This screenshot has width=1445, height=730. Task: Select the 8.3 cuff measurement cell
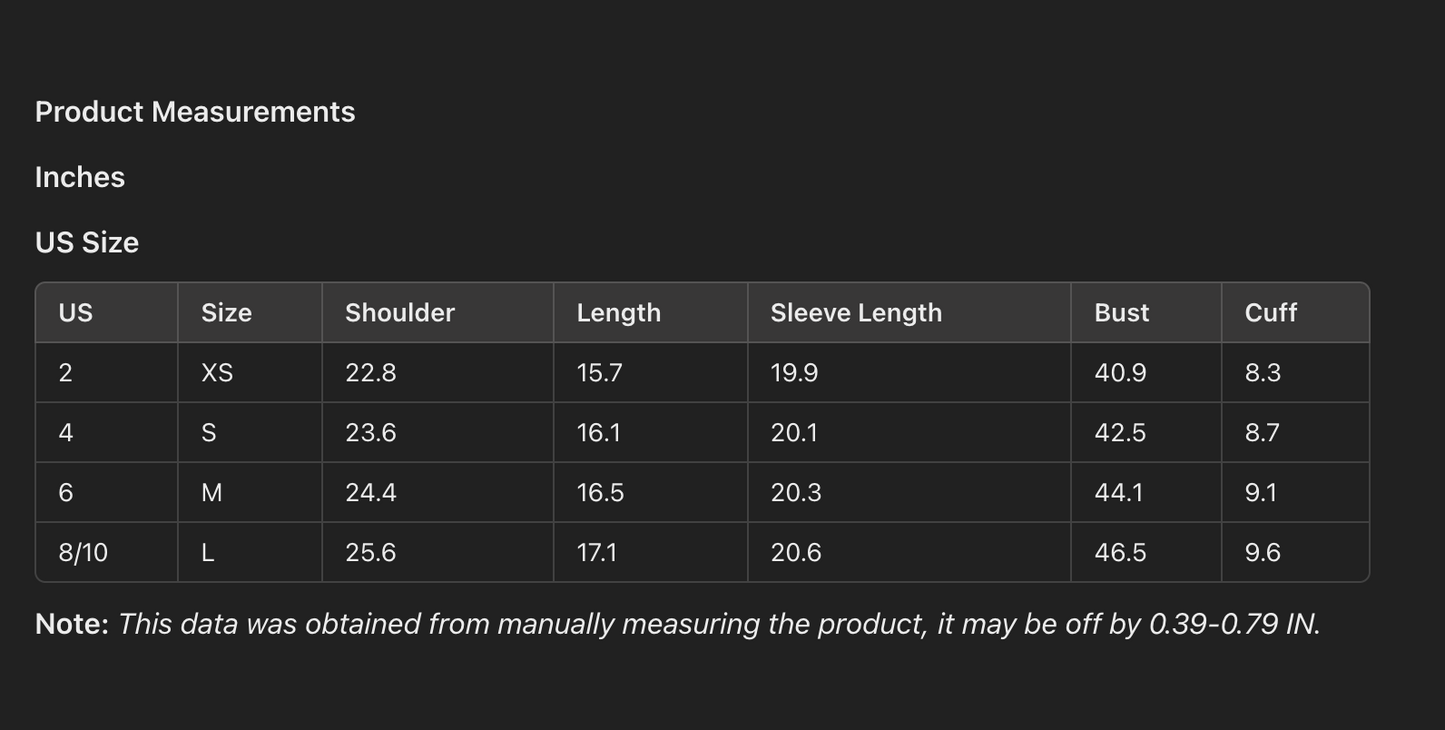click(x=1262, y=373)
